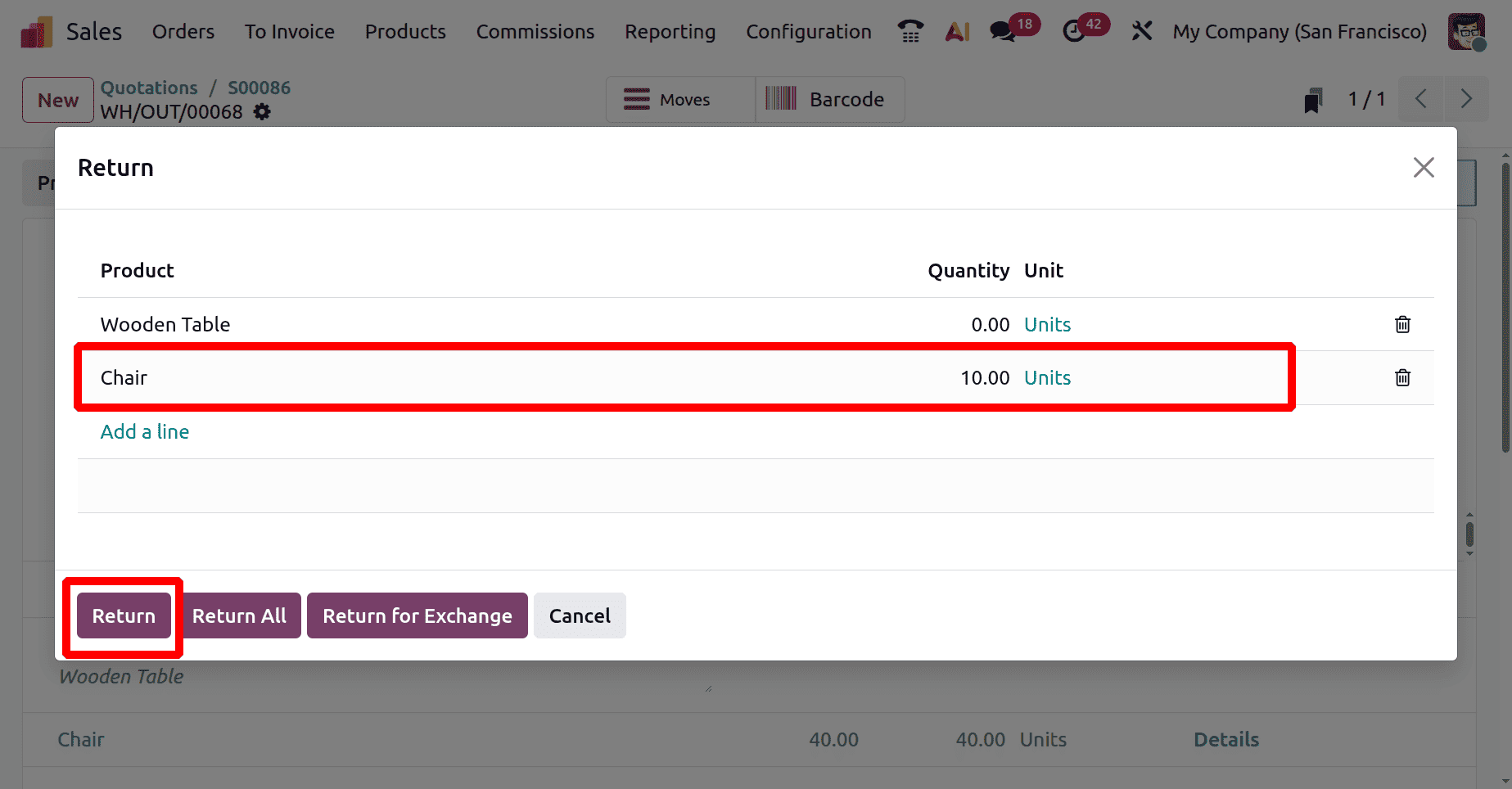Click the developer tools wrench icon

point(1141,31)
